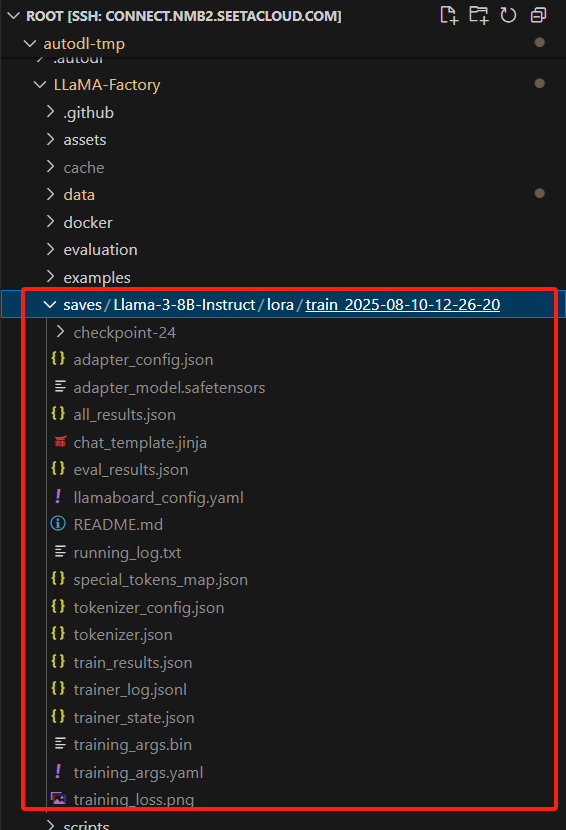Click JSON icon beside trainer_log.jsonl
The image size is (566, 830).
[58, 689]
